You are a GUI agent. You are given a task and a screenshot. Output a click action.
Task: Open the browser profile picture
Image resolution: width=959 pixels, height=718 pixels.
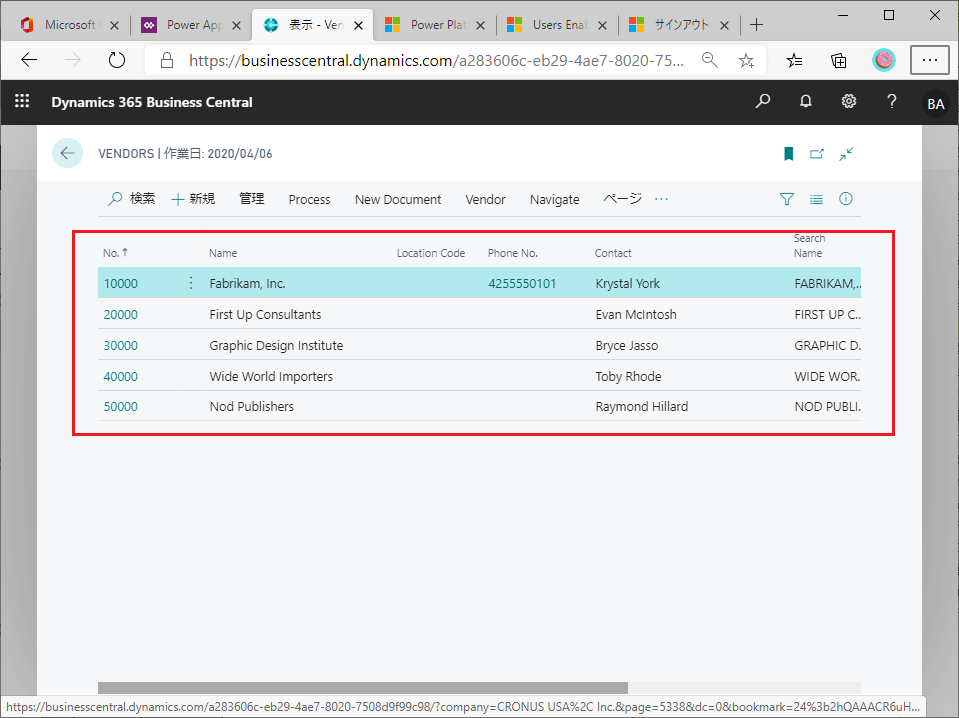[883, 60]
